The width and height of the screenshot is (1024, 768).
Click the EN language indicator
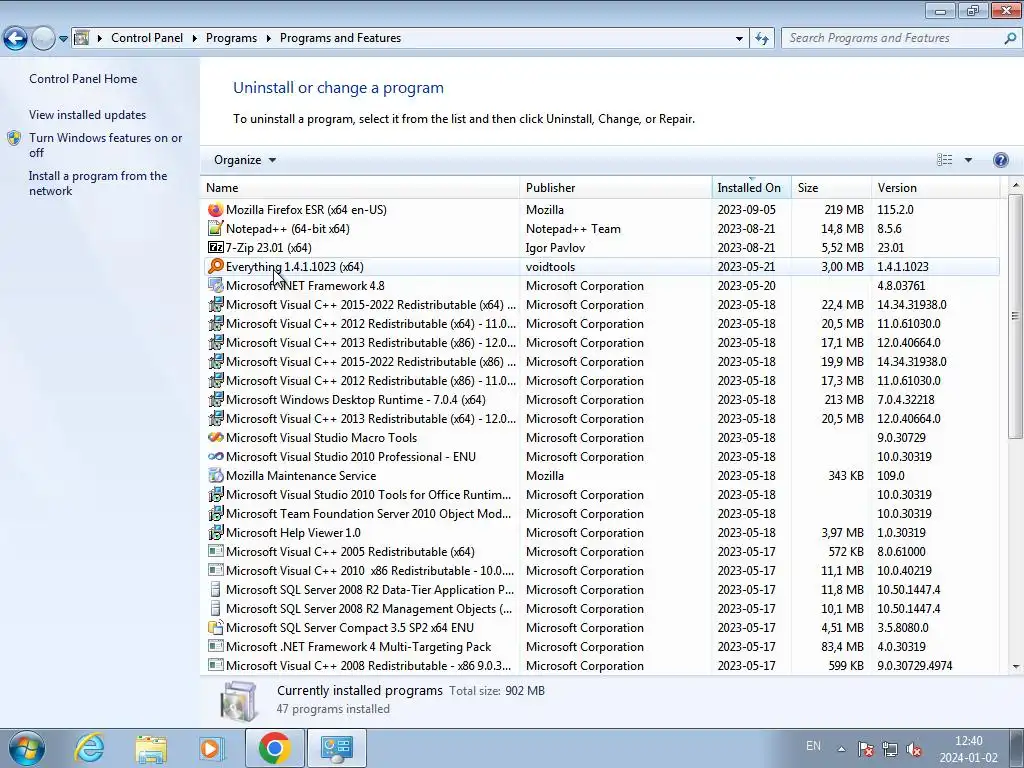(x=813, y=746)
